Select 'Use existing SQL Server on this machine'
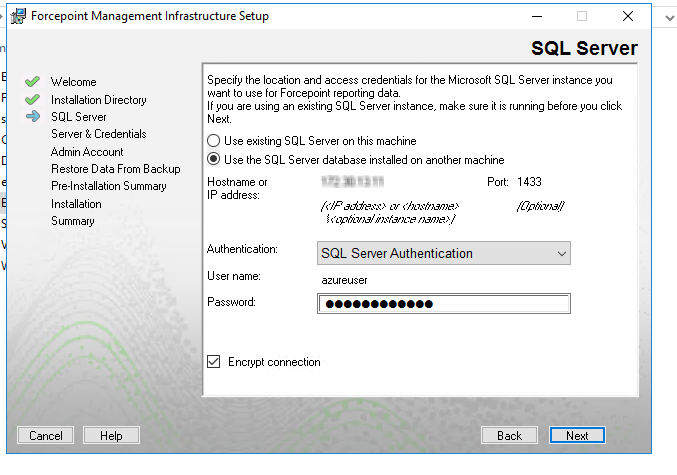This screenshot has width=677, height=475. [213, 141]
